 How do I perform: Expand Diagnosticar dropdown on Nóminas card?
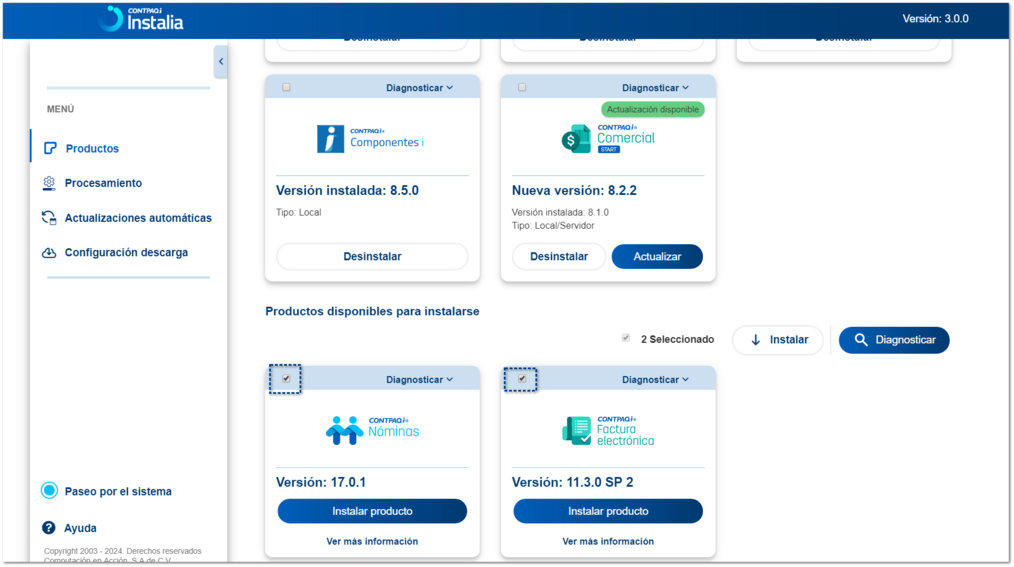click(x=420, y=380)
